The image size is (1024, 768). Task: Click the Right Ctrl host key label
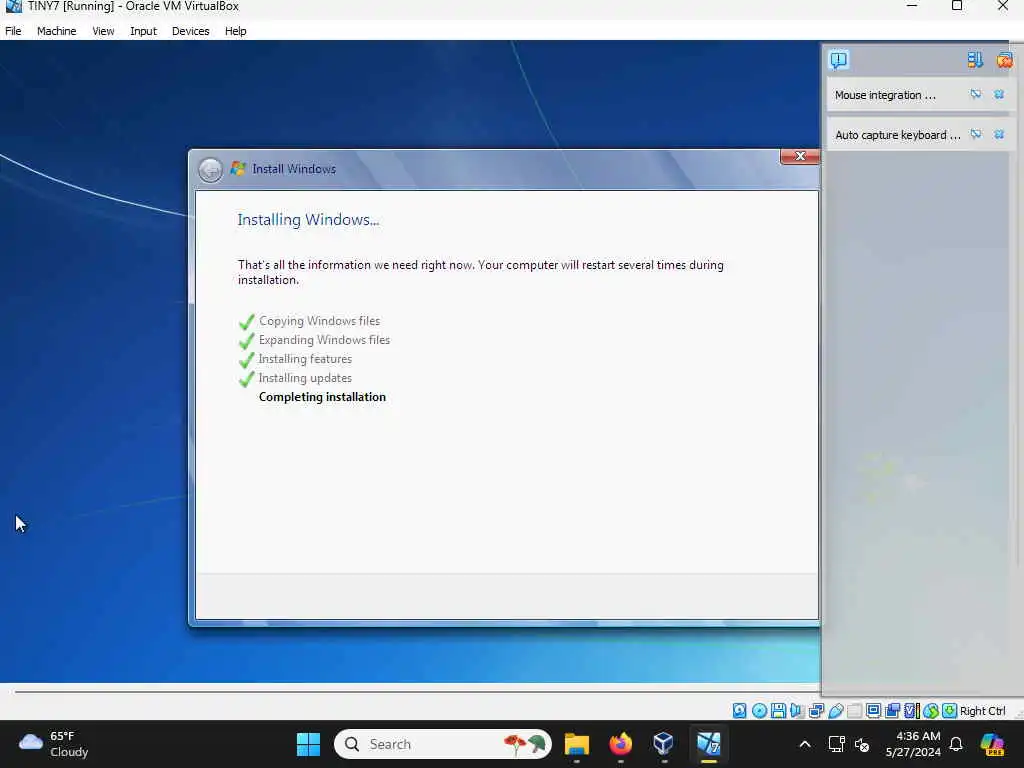[983, 711]
